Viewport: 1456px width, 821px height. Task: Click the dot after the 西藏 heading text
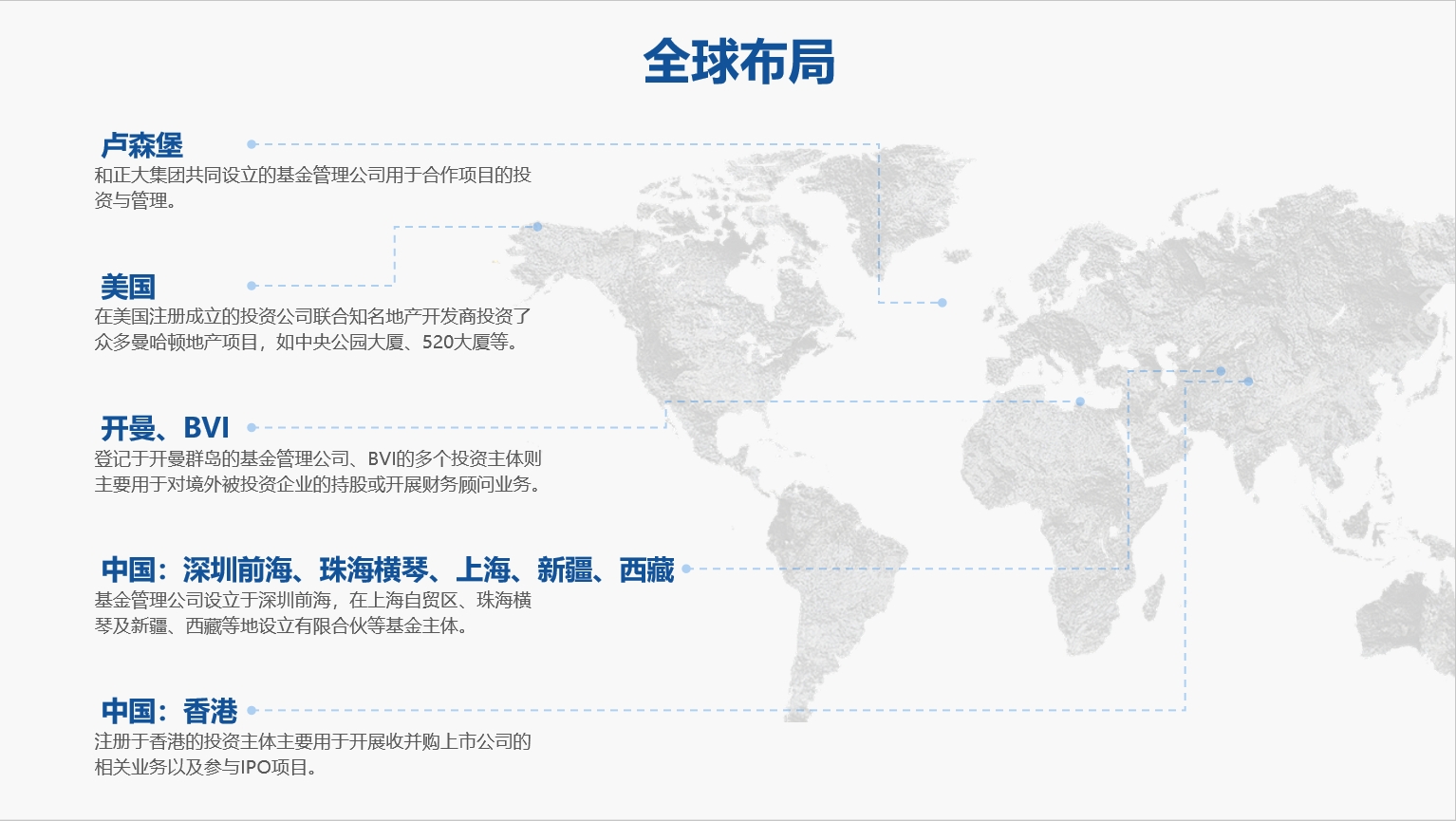coord(686,569)
